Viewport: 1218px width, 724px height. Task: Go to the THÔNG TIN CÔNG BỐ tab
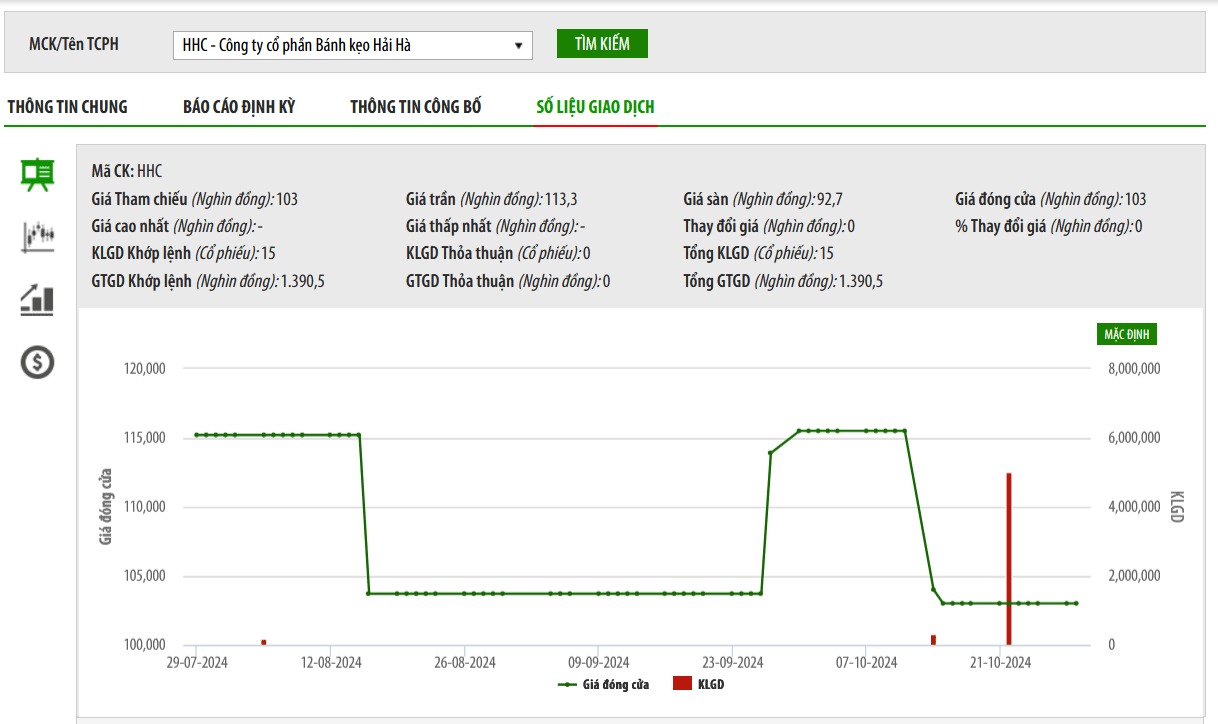pos(416,107)
